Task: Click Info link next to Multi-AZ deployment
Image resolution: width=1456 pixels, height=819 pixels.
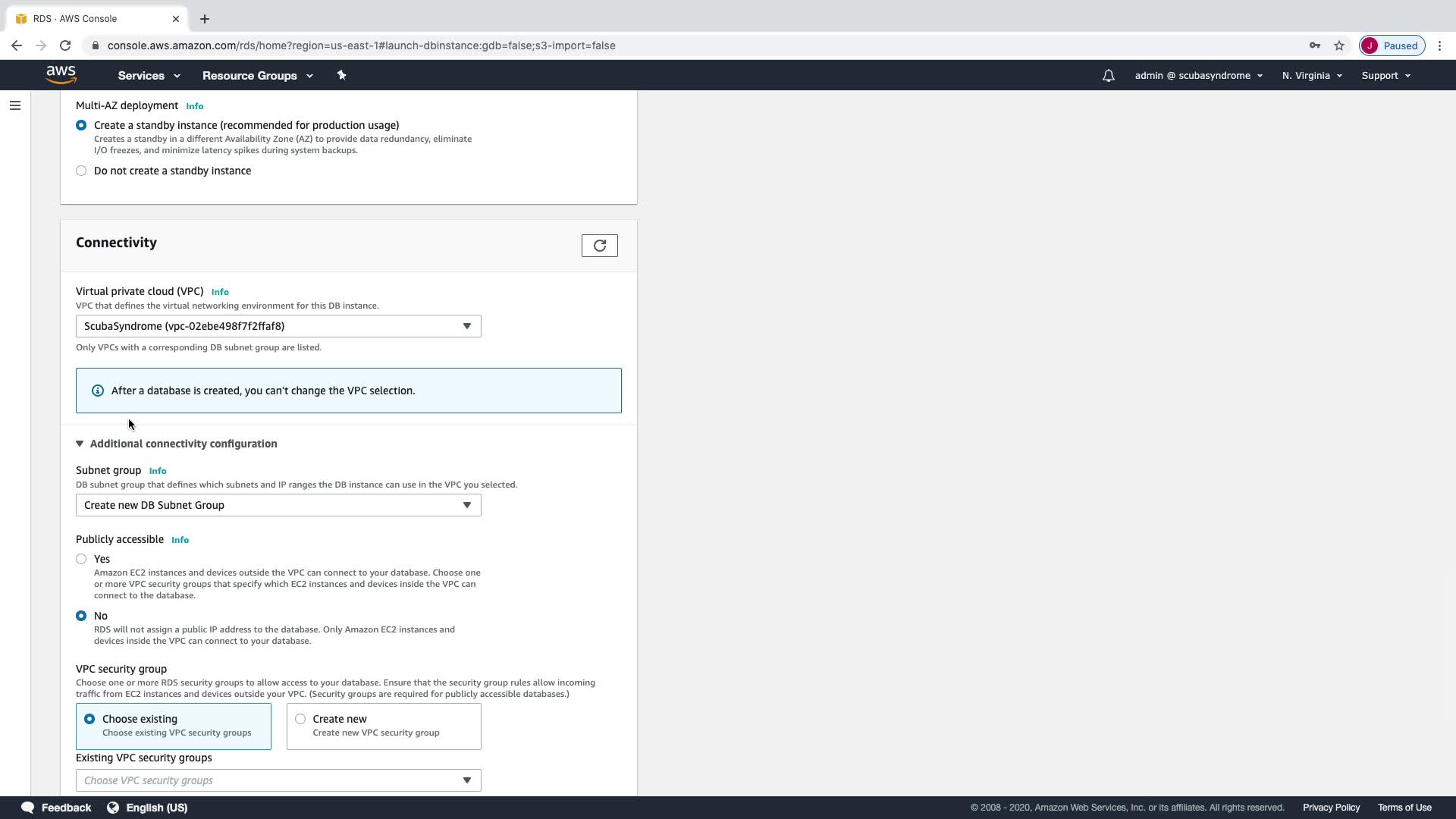Action: tap(194, 106)
